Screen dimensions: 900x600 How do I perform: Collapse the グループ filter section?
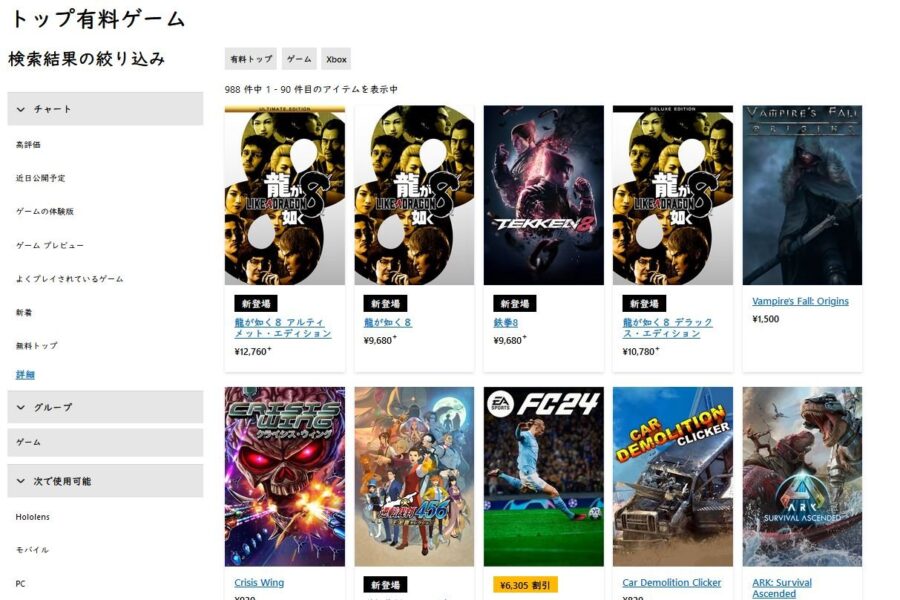(105, 407)
